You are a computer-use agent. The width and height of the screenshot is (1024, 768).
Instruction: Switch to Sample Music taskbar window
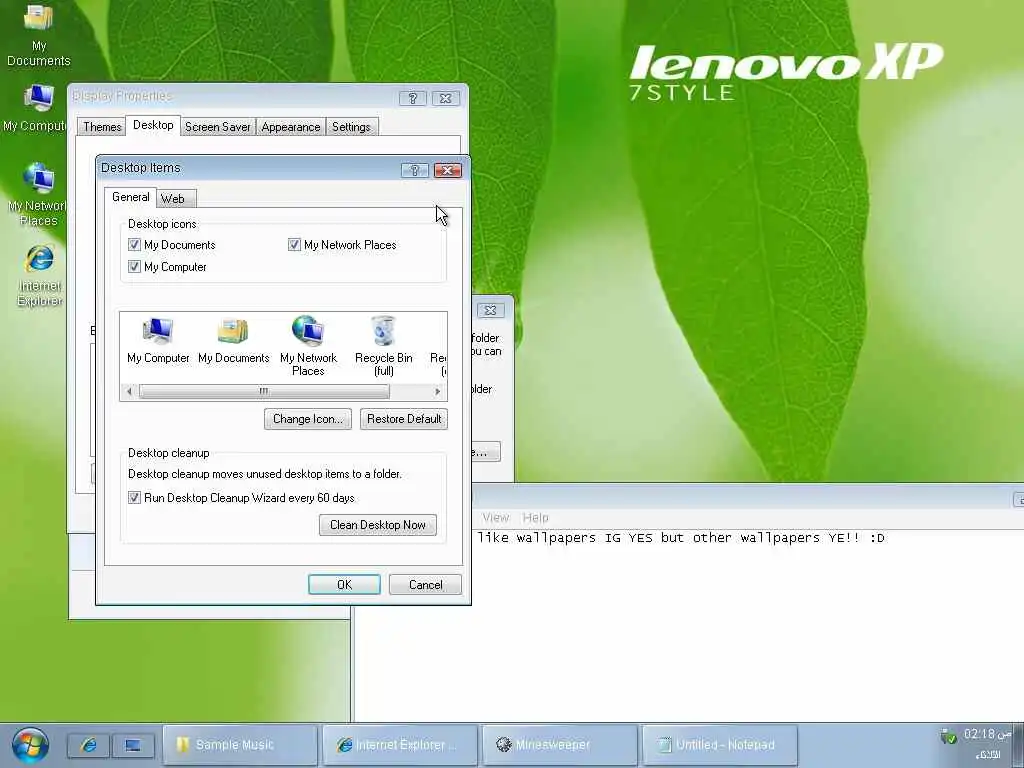pos(239,744)
